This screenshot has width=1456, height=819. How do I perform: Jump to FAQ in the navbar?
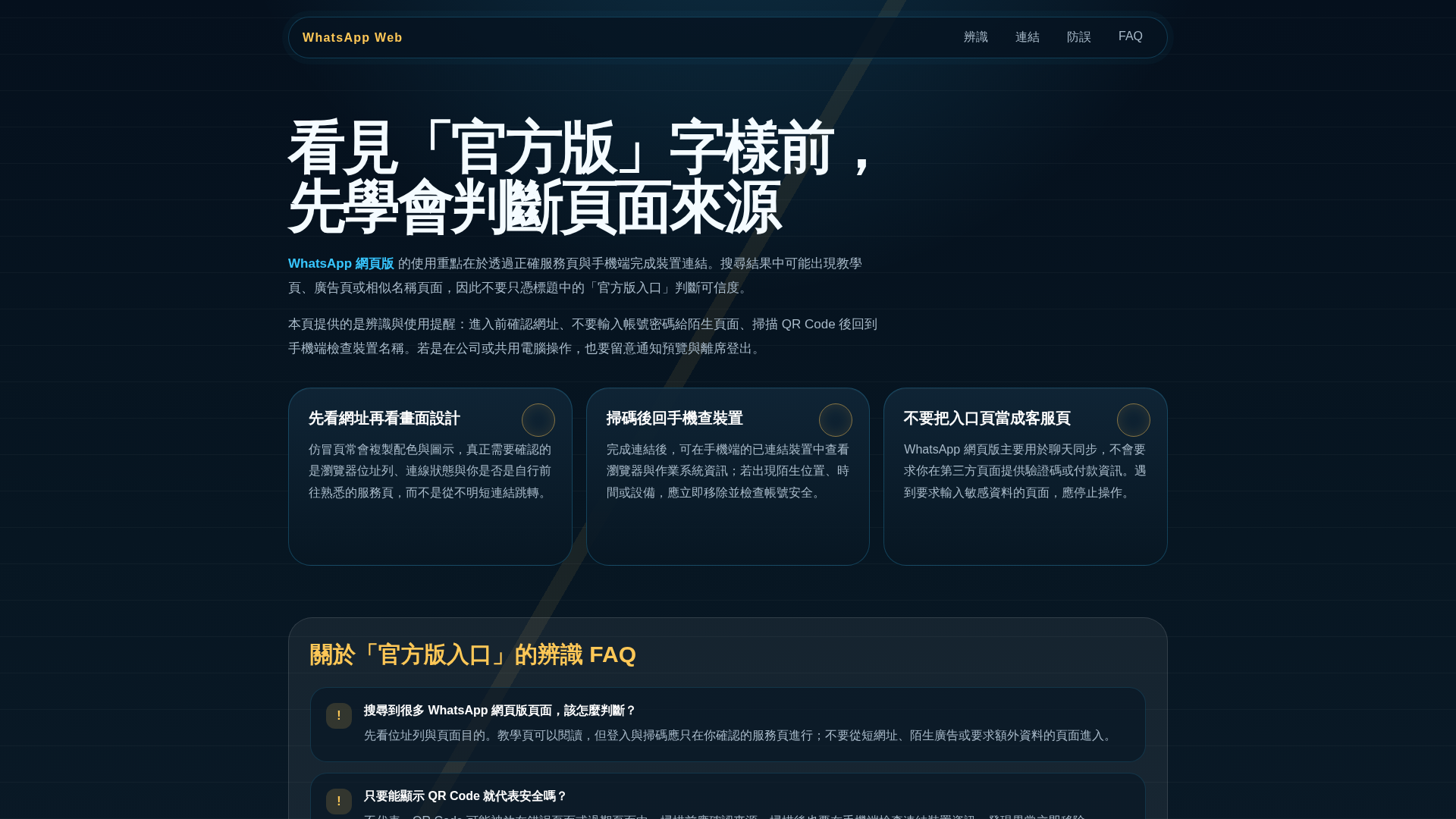coord(1130,36)
